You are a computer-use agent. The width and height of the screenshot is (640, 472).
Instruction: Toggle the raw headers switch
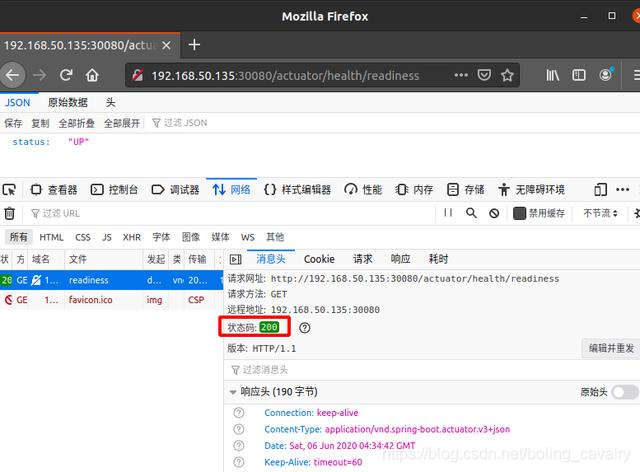point(625,392)
